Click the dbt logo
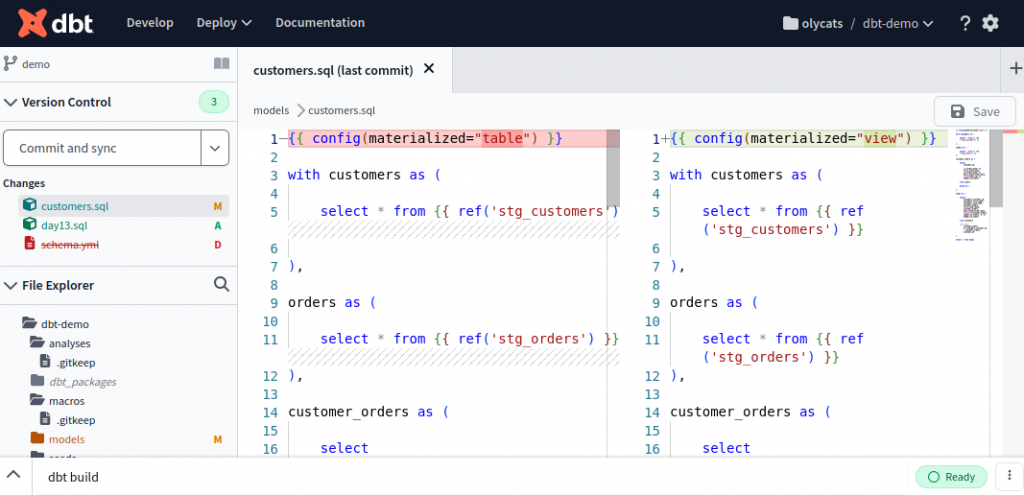The width and height of the screenshot is (1024, 496). (55, 23)
